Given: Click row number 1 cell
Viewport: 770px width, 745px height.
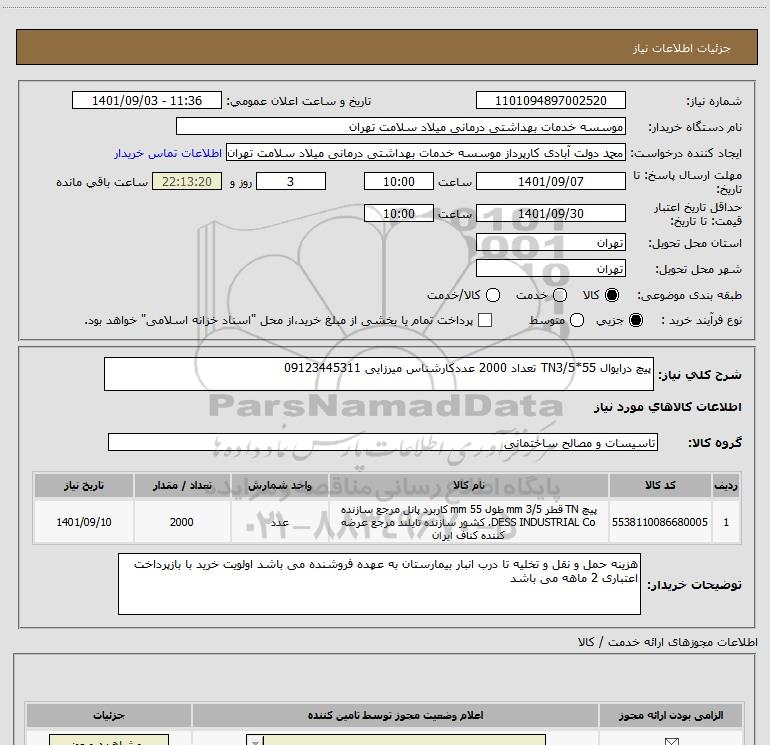Looking at the screenshot, I should (726, 522).
